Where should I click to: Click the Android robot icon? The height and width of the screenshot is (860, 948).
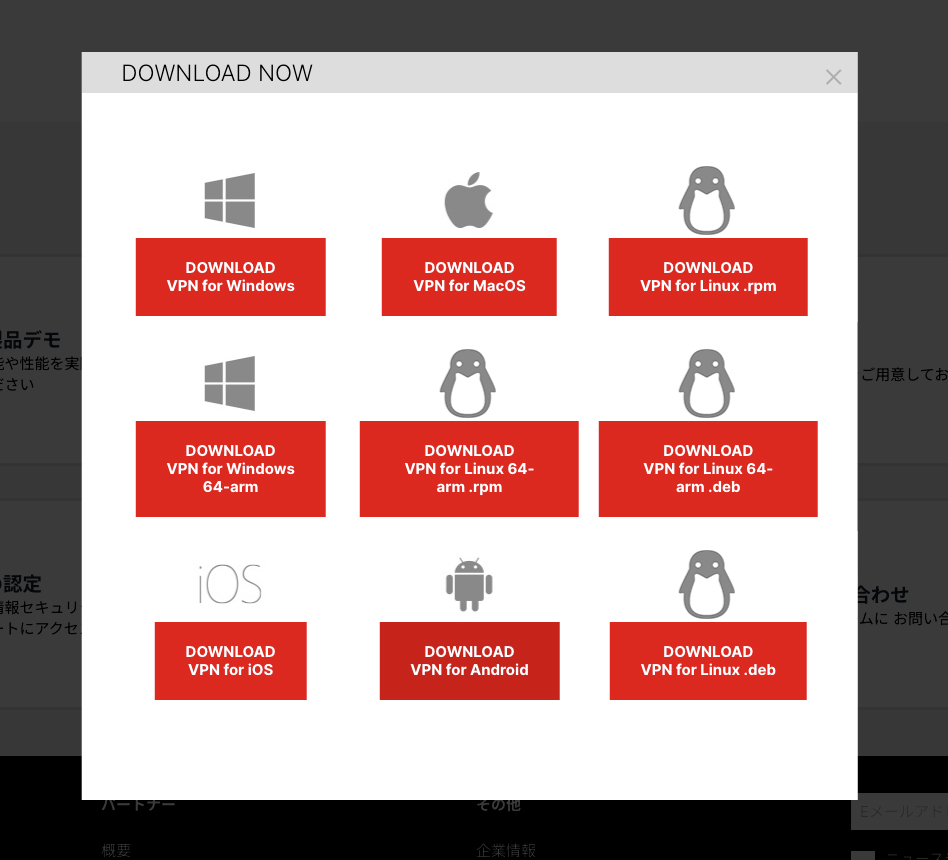tap(469, 585)
